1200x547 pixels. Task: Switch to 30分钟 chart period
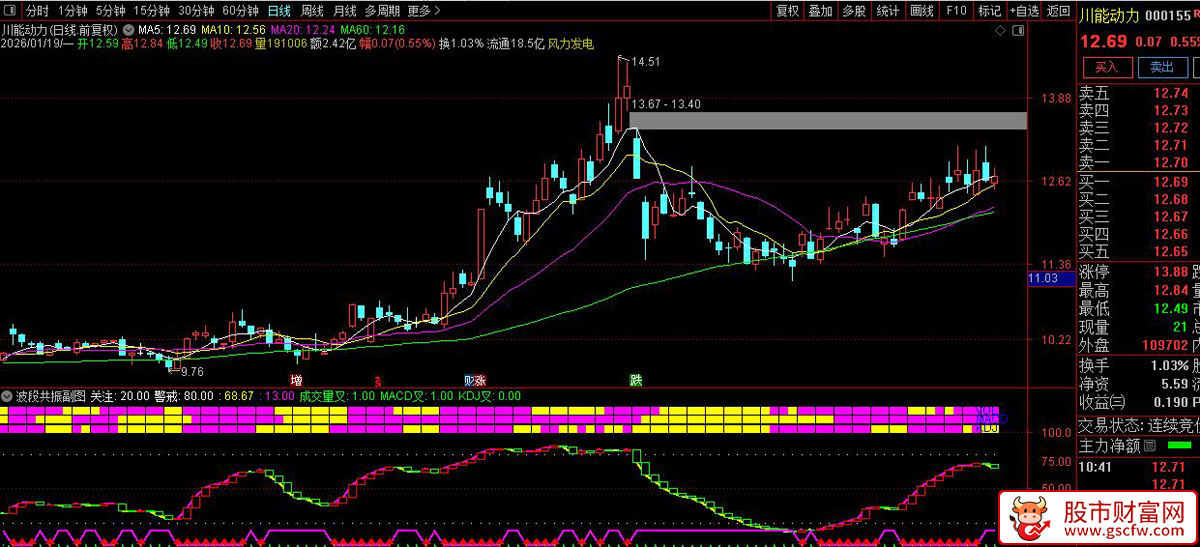196,11
